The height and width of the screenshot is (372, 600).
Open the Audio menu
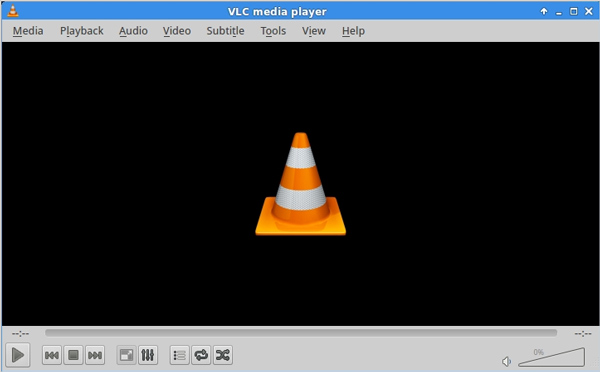coord(133,31)
